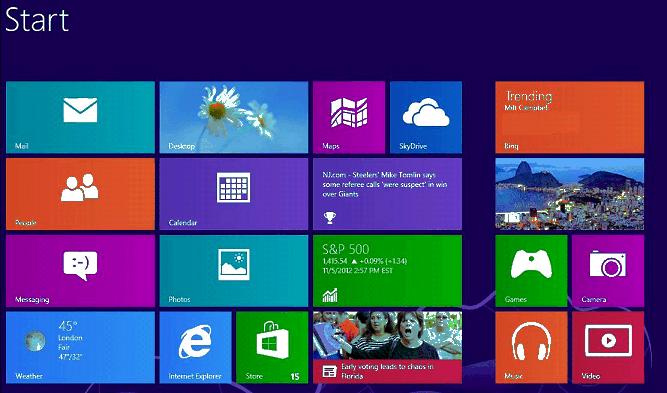Open the Messaging chat tile
This screenshot has height=393, width=667.
click(x=80, y=271)
